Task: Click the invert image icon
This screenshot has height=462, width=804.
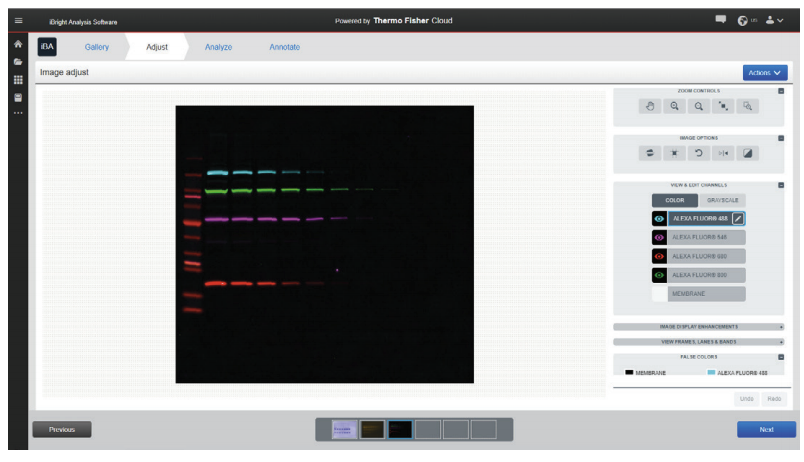Action: point(746,153)
